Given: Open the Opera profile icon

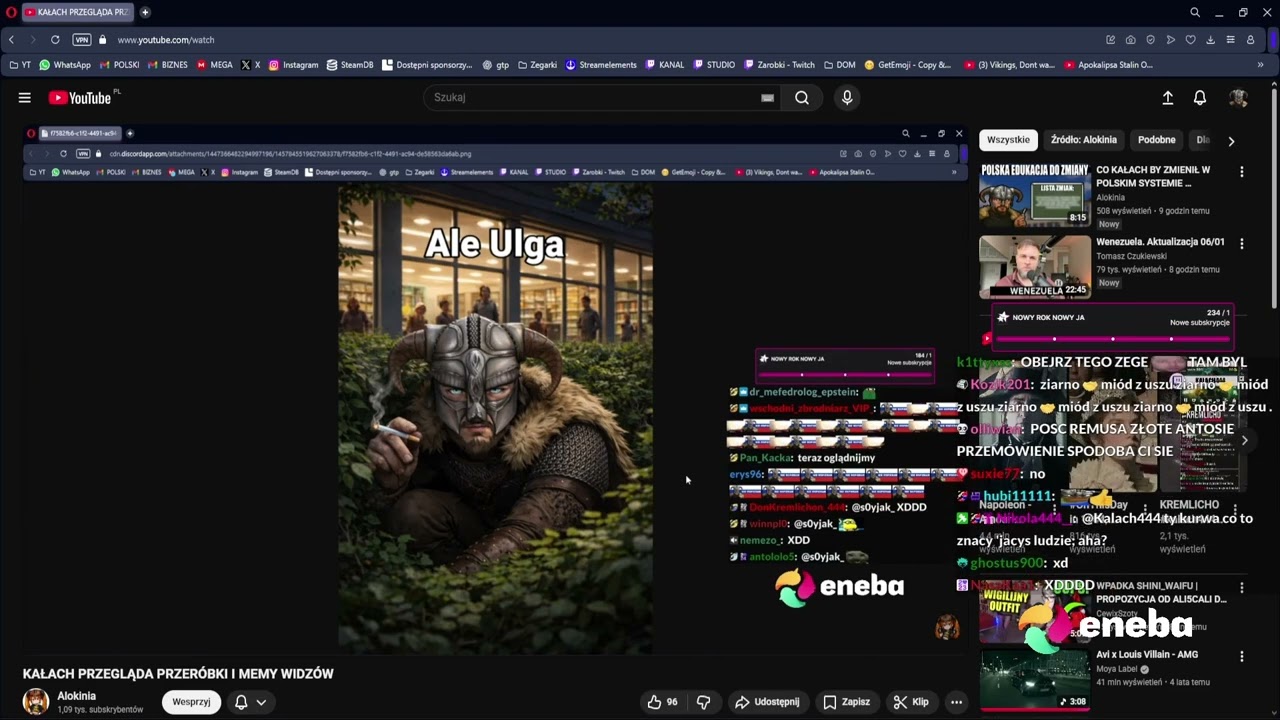Looking at the screenshot, I should click(x=1250, y=40).
